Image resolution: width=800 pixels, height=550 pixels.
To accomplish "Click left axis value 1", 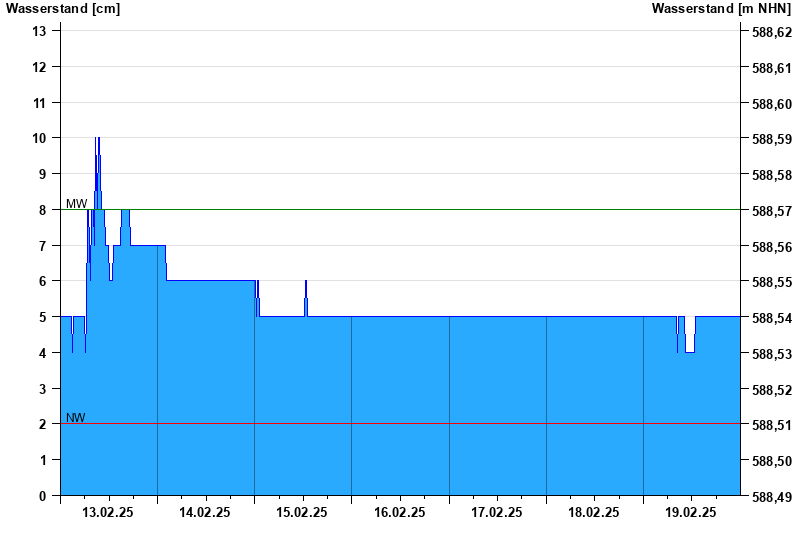I will click(42, 460).
